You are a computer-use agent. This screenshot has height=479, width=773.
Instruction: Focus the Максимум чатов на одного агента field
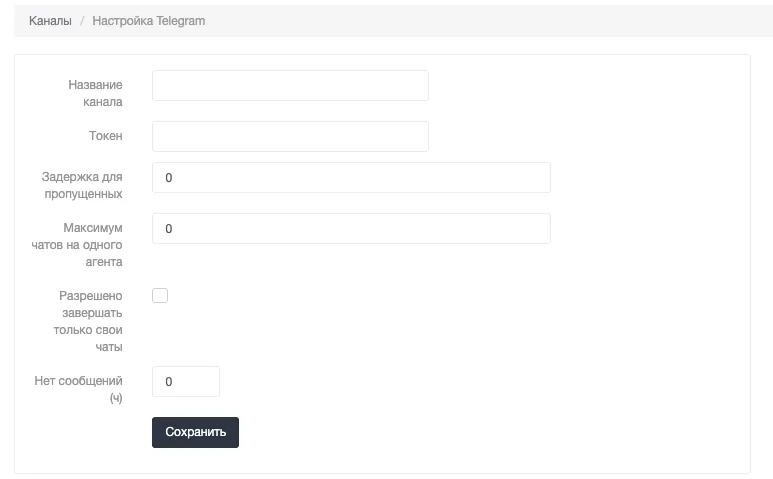tap(351, 229)
